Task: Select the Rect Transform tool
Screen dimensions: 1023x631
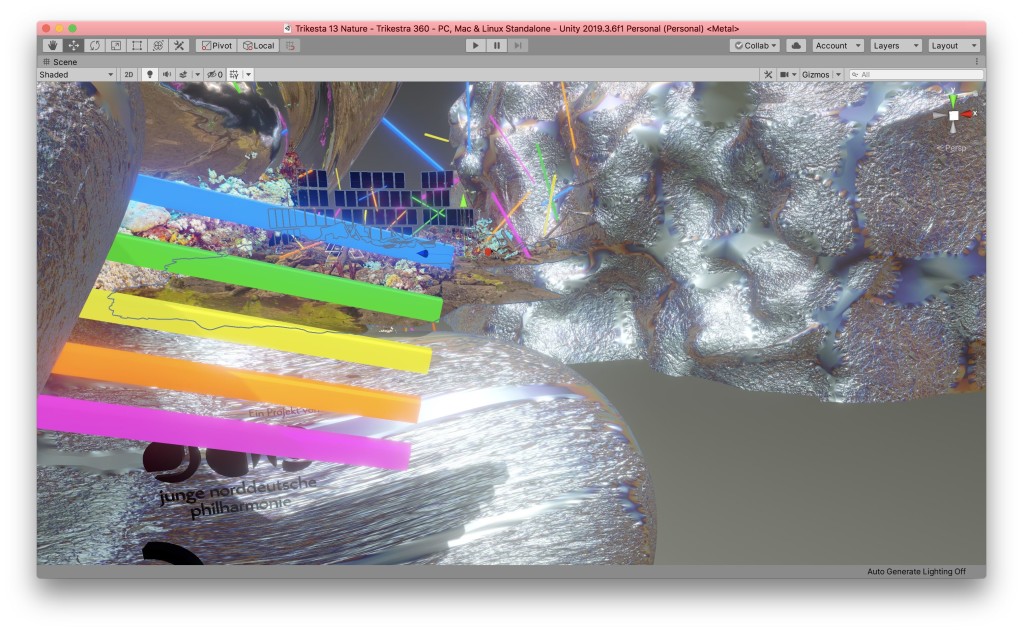Action: point(137,46)
